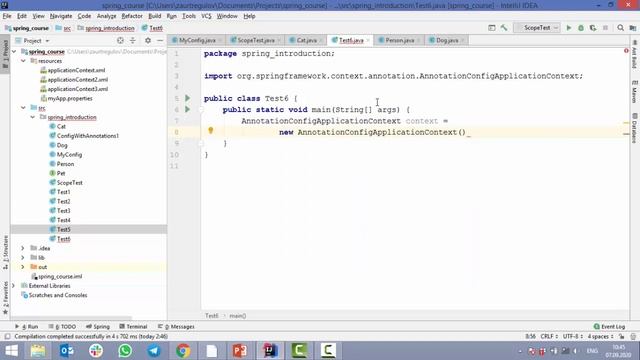Switch to the ScopeTest.java tab
The image size is (640, 360).
tap(256, 40)
